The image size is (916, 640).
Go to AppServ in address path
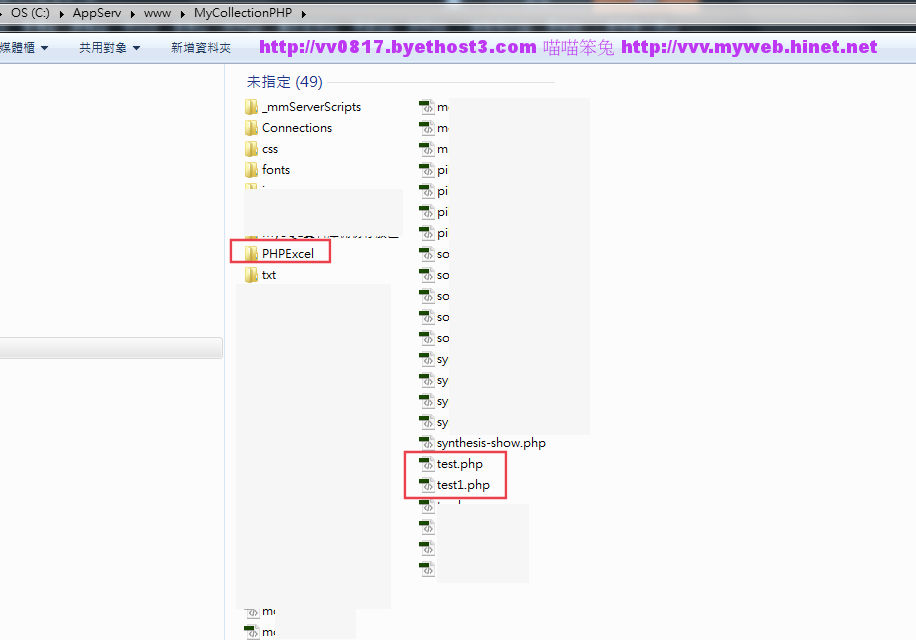[97, 14]
